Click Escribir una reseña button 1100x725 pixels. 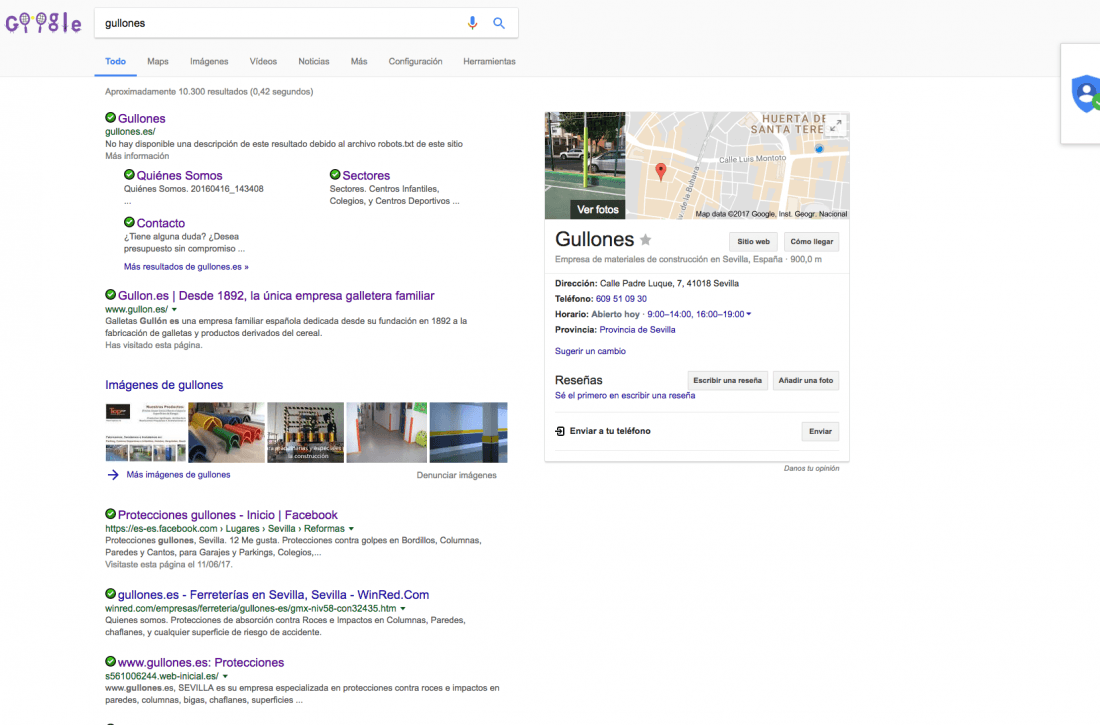coord(727,380)
